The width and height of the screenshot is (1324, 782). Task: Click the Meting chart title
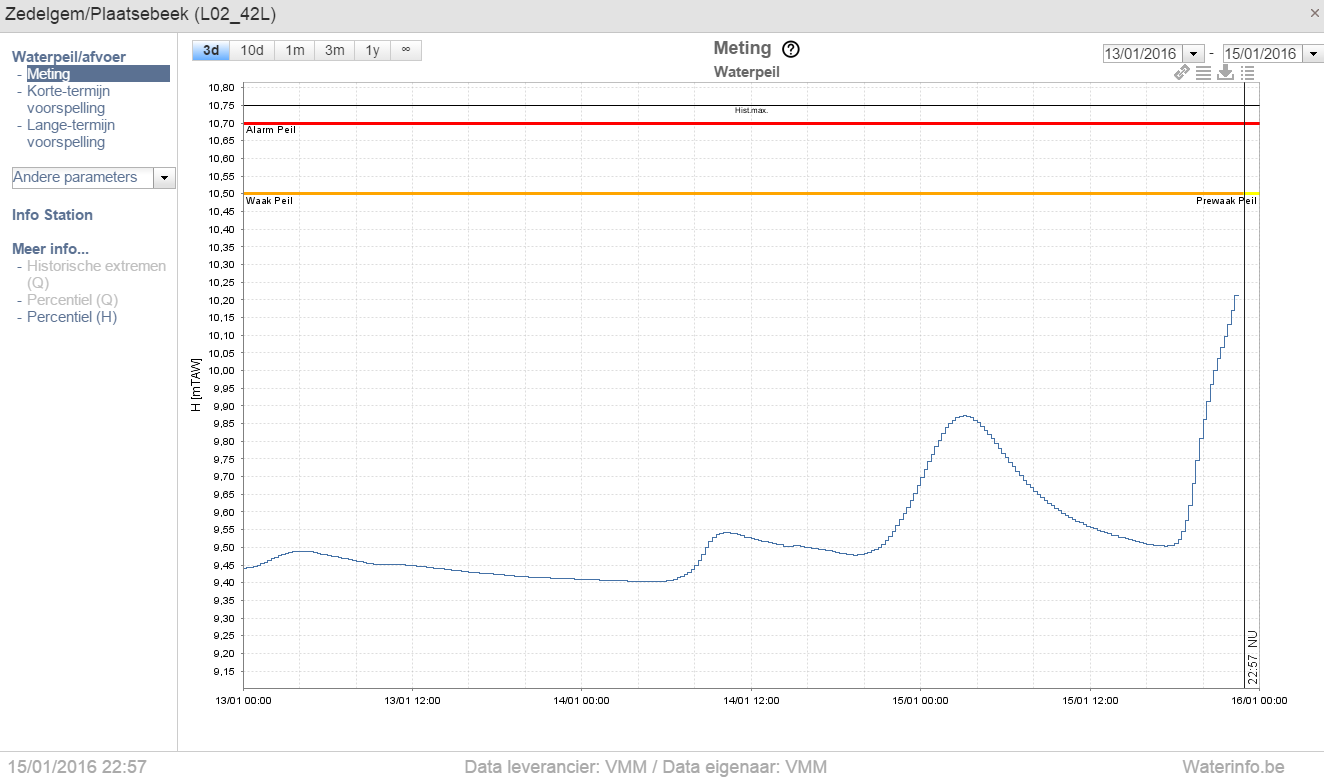tap(742, 48)
